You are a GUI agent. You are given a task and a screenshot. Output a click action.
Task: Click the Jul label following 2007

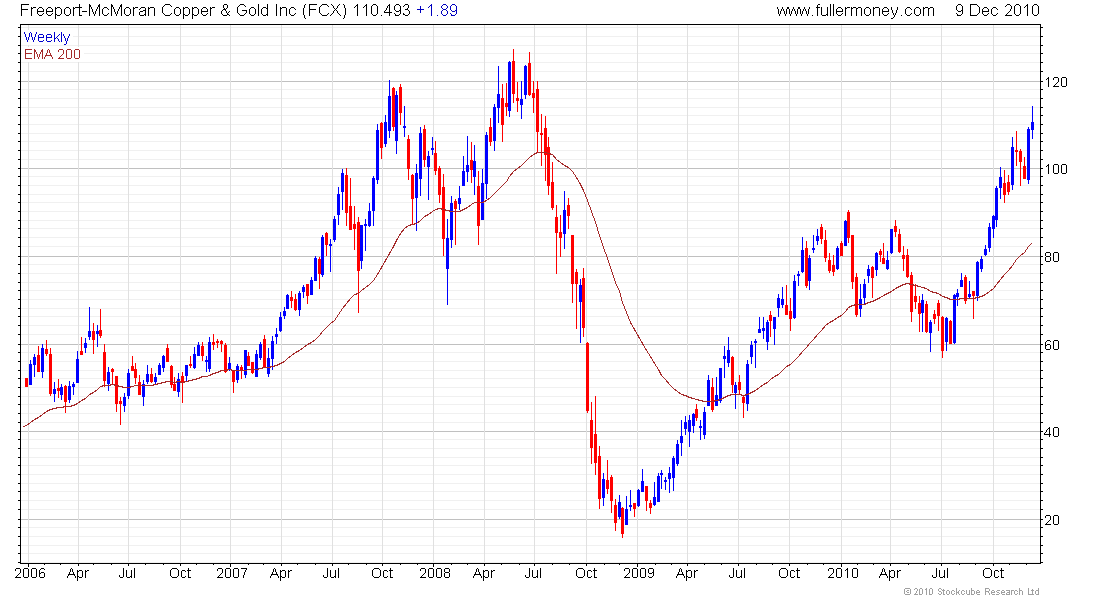click(x=331, y=573)
